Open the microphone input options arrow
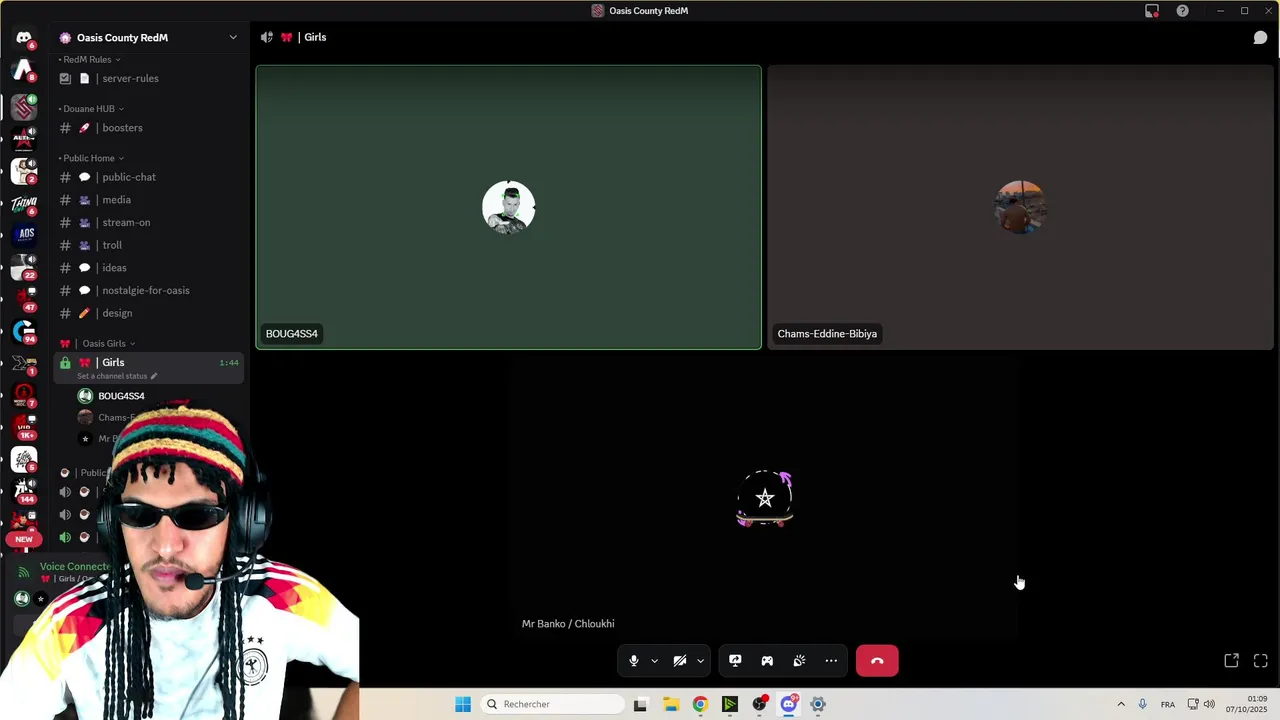 [x=654, y=661]
